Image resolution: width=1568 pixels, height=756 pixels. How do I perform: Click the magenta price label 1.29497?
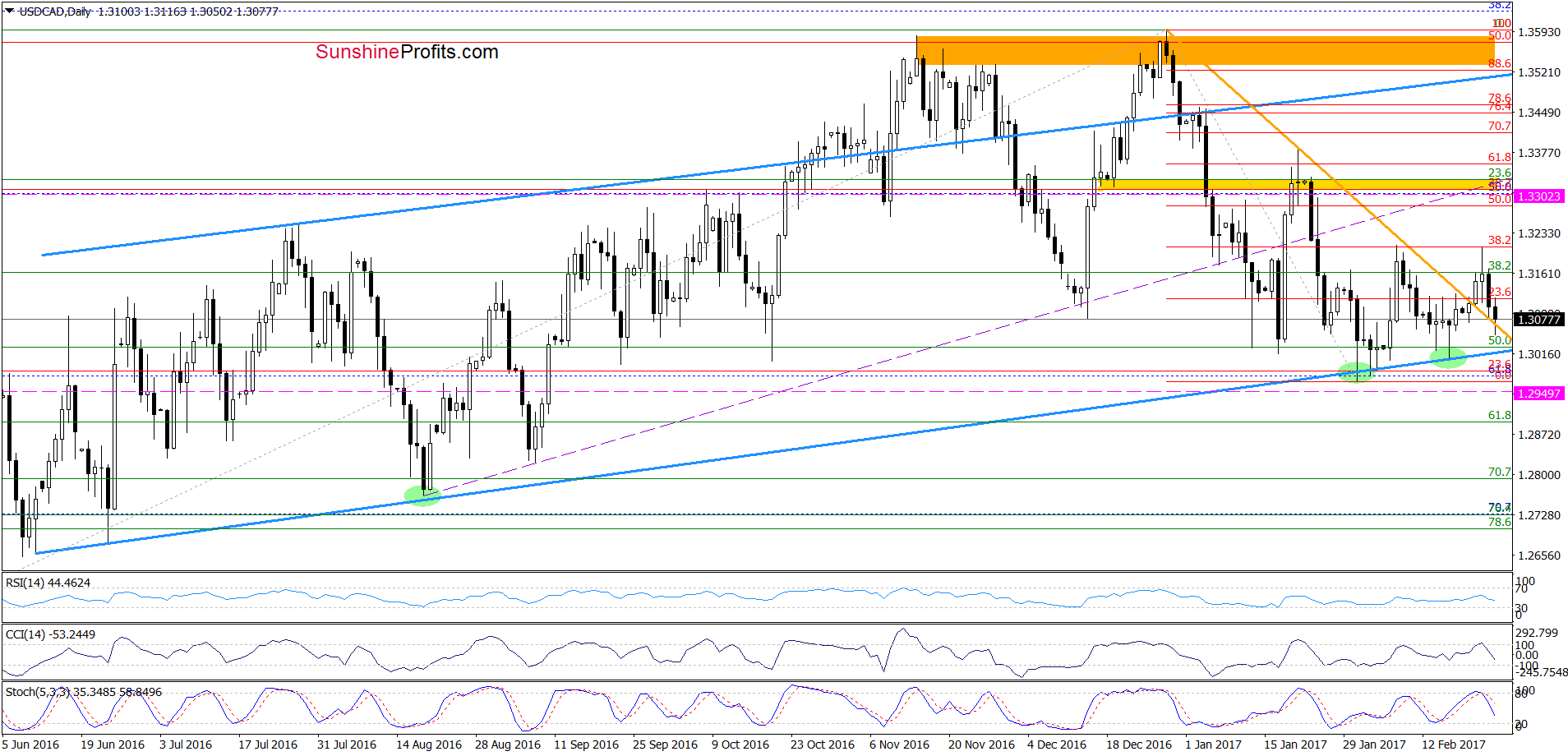coord(1538,394)
